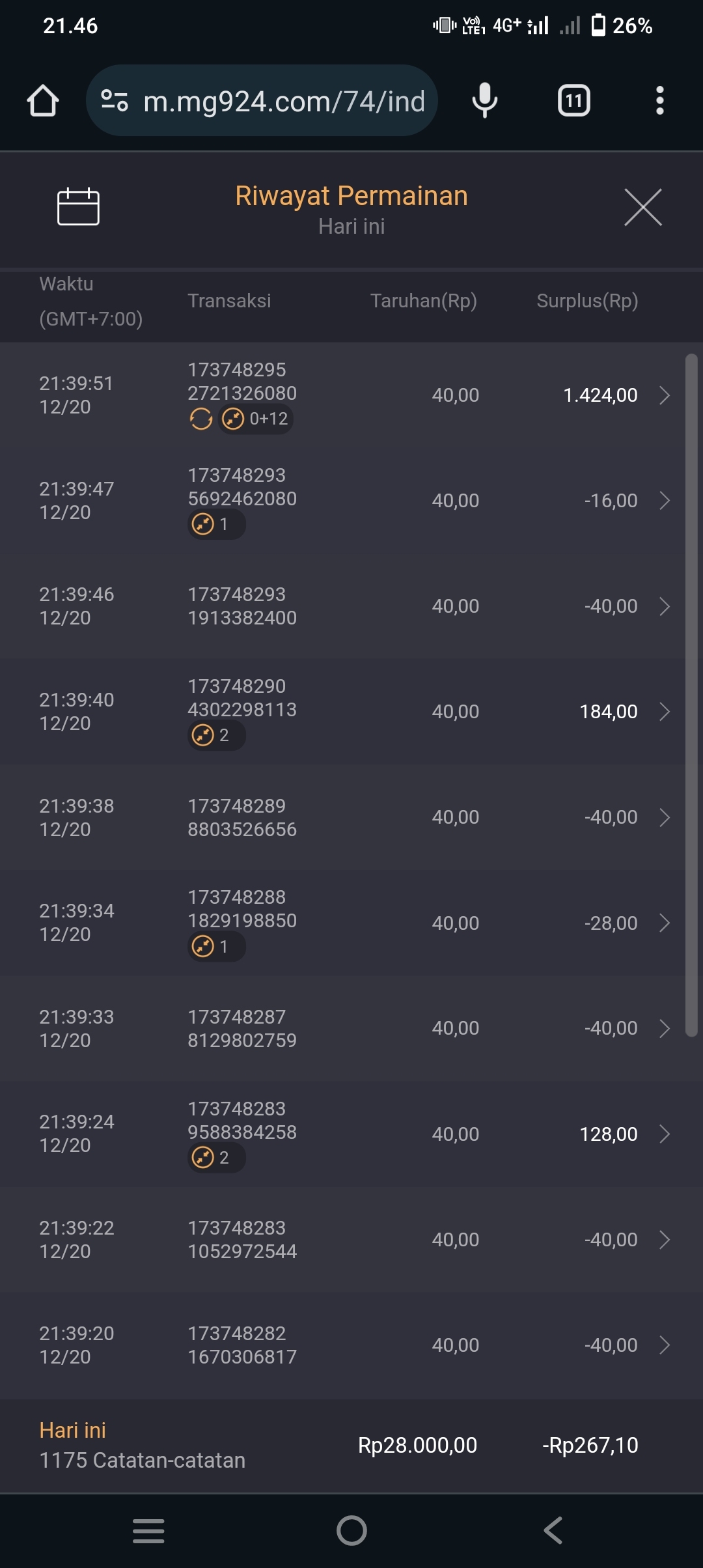703x1568 pixels.
Task: Tap the microphone voice search icon
Action: click(x=485, y=101)
